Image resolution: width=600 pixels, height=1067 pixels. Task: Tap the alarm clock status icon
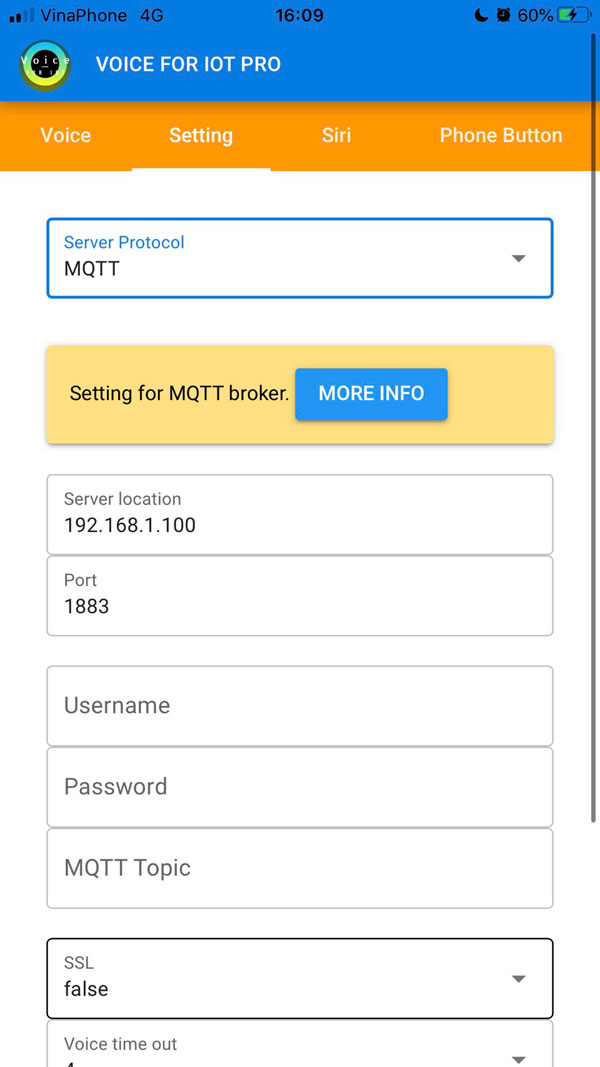(503, 16)
